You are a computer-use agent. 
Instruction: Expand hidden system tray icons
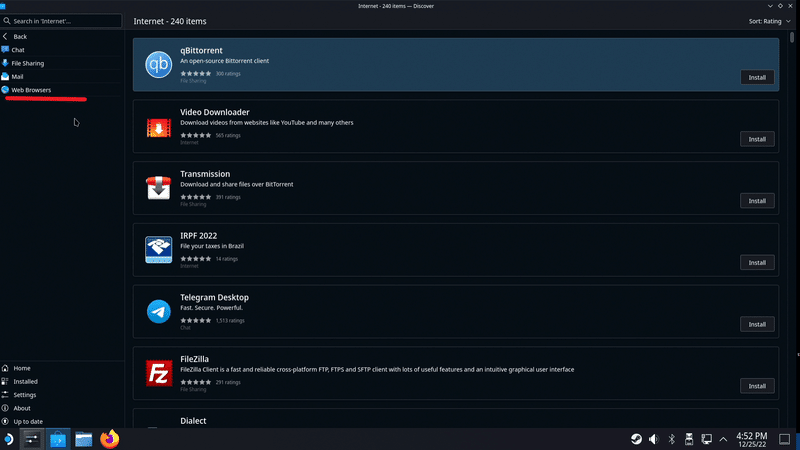(x=723, y=439)
